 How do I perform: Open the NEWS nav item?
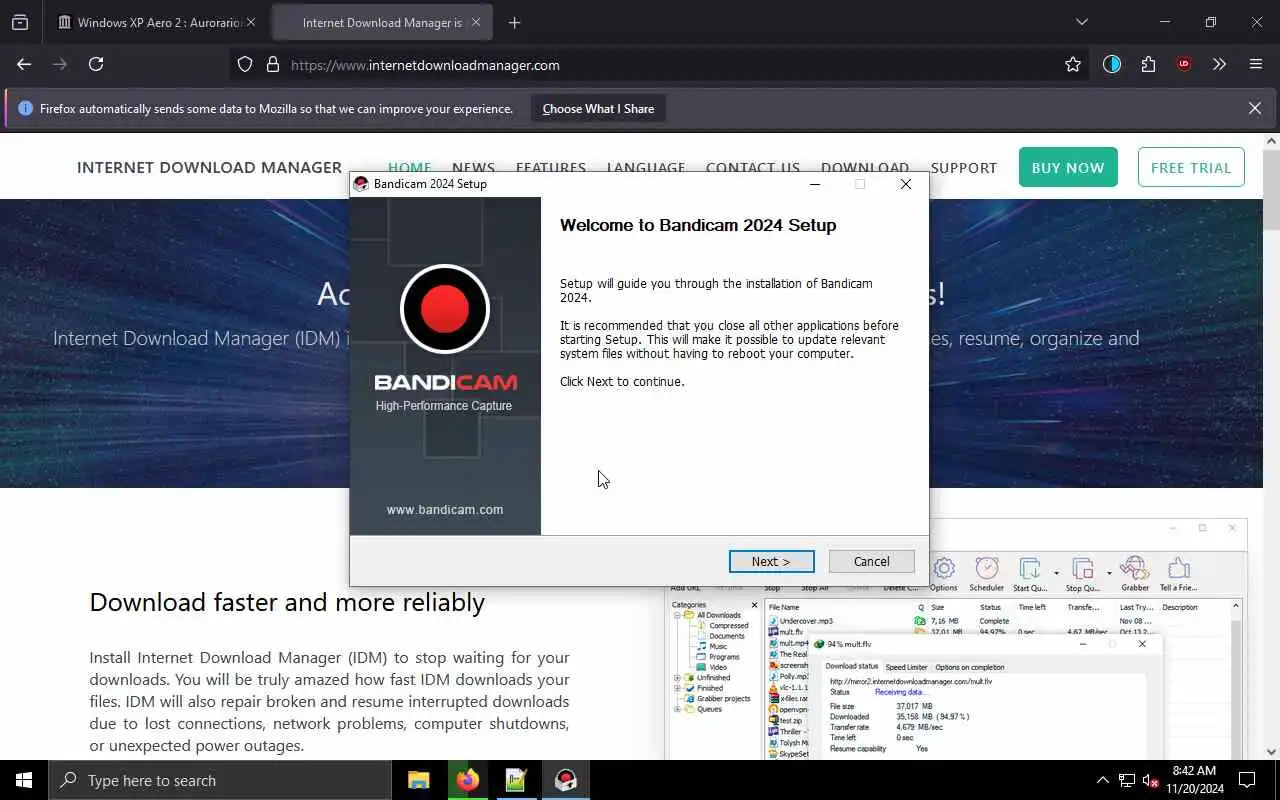tap(473, 167)
